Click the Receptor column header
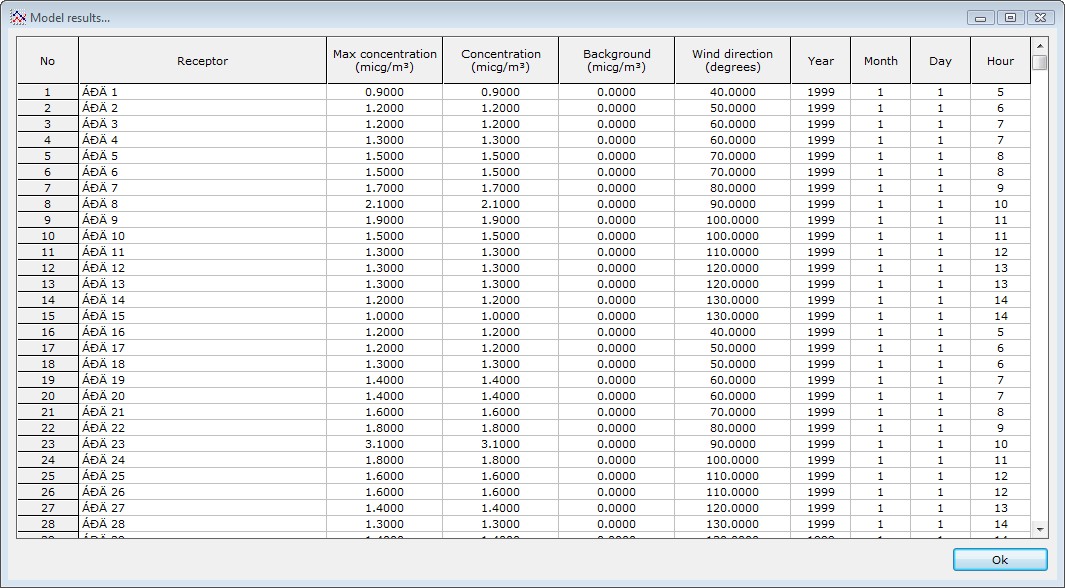 (x=202, y=61)
